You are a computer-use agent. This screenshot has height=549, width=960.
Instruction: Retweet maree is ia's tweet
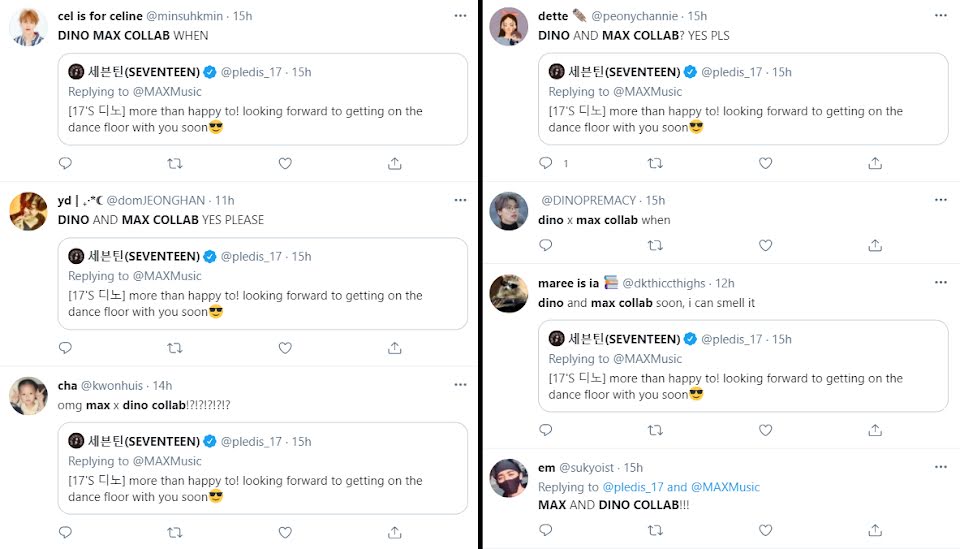655,430
